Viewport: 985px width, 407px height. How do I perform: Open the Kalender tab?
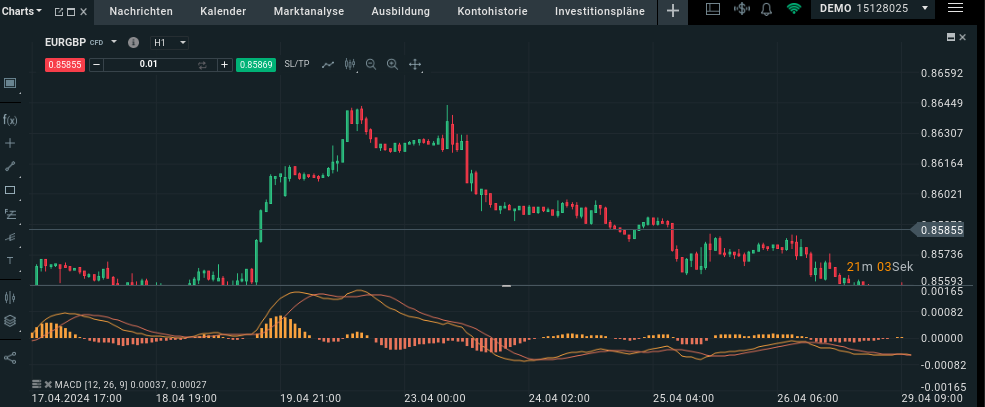click(x=223, y=11)
